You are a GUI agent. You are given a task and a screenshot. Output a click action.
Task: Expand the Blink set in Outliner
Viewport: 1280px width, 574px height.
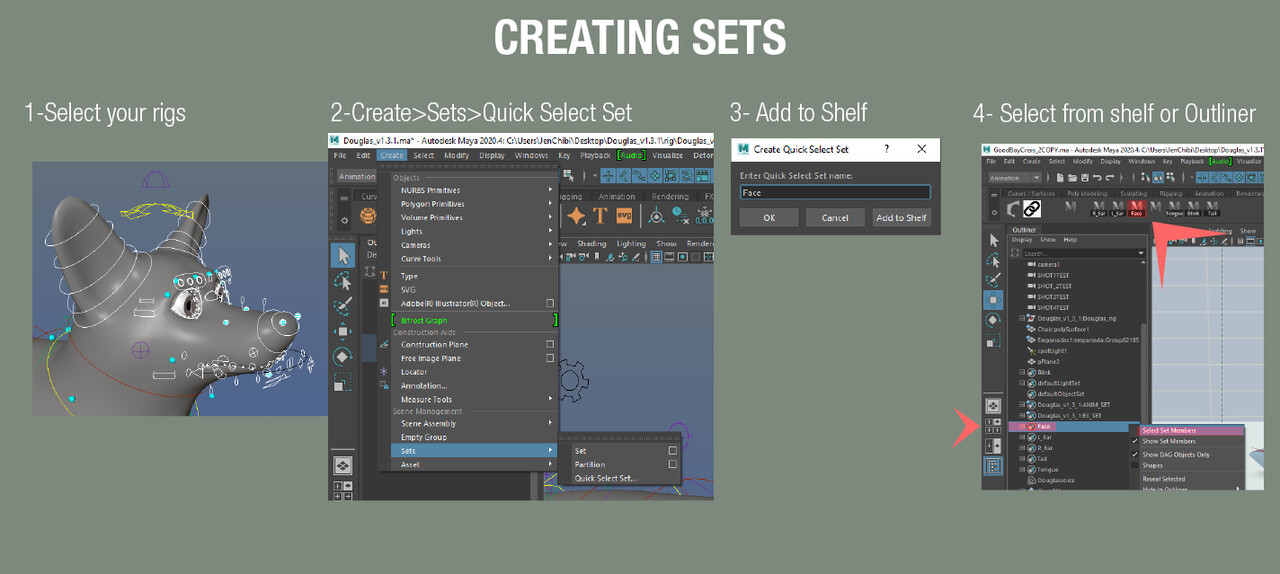pos(1022,372)
